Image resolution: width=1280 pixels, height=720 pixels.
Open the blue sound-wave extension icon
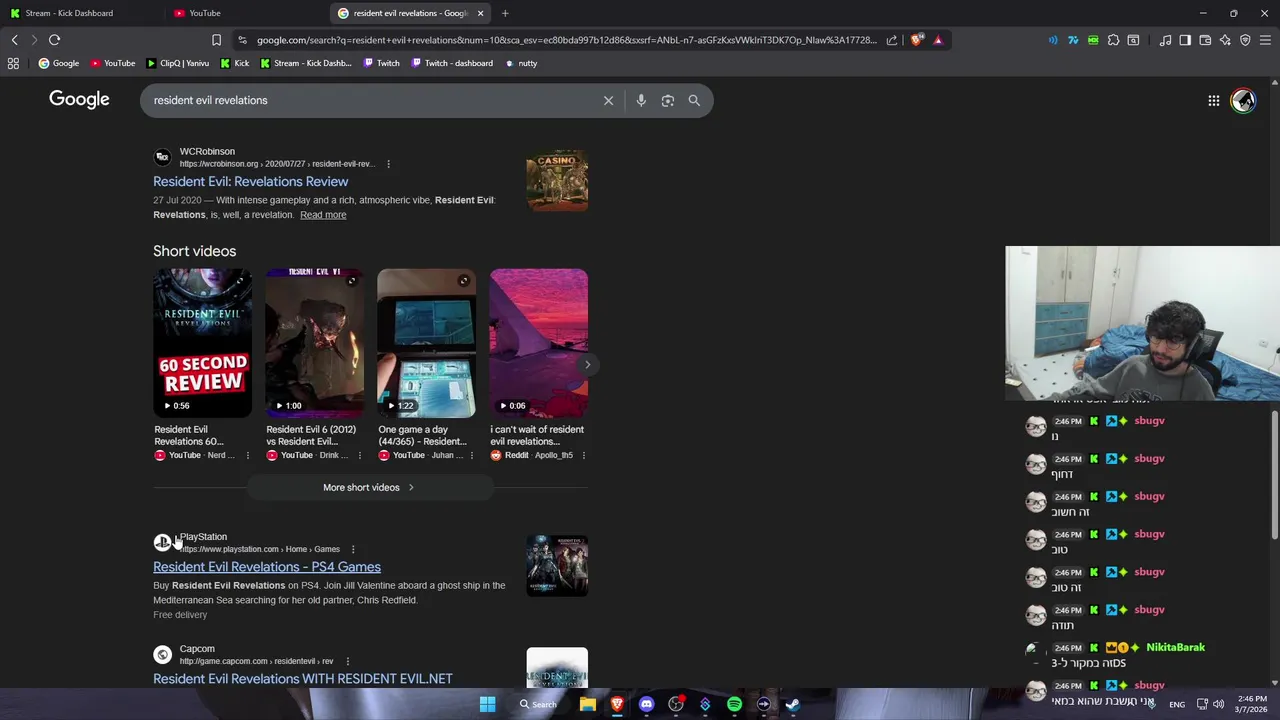pos(1053,40)
